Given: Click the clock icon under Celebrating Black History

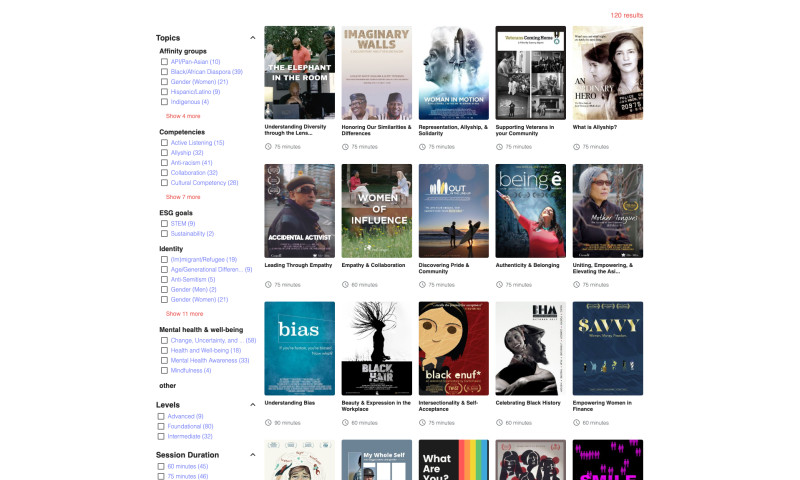Looking at the screenshot, I should [x=499, y=422].
